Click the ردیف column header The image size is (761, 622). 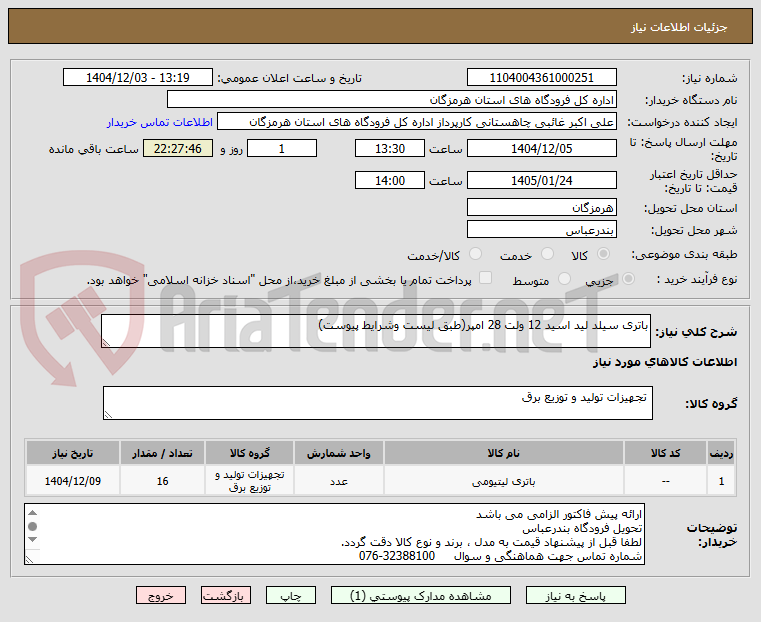tap(721, 453)
